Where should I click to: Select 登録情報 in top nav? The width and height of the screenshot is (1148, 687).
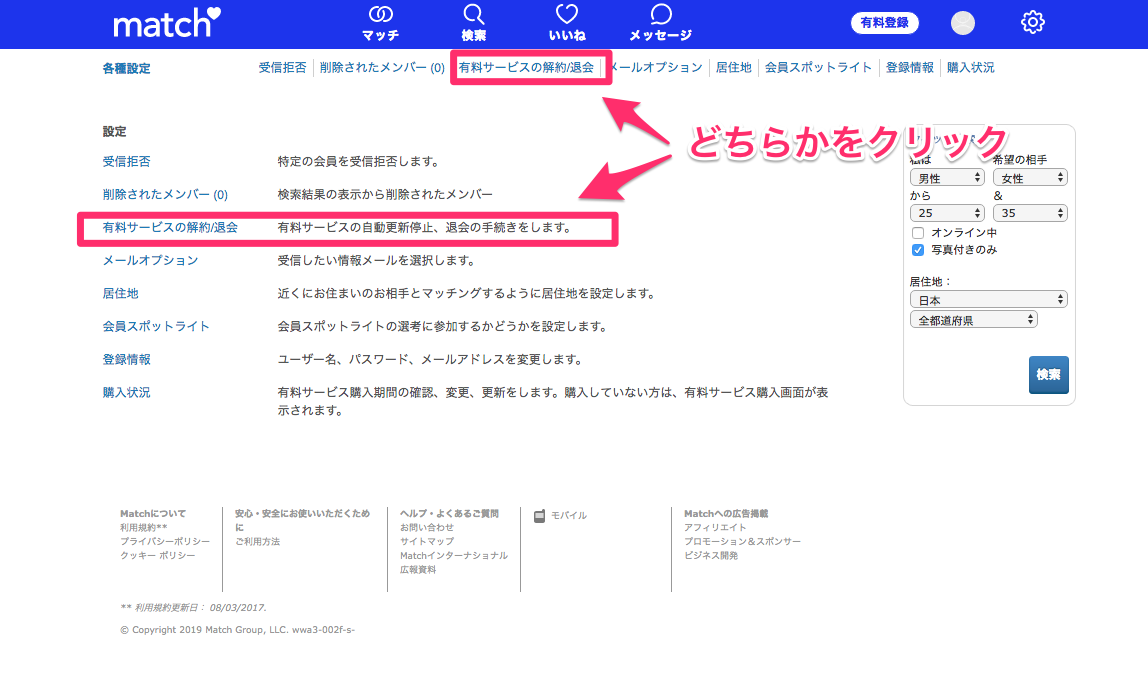(909, 67)
